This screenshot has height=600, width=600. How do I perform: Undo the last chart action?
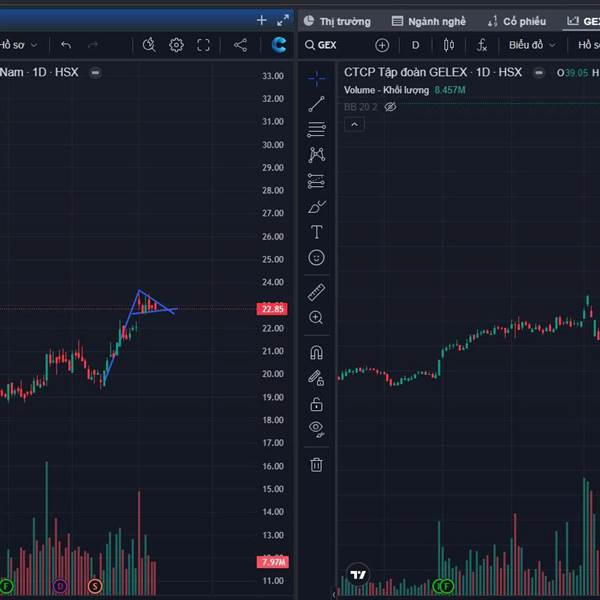point(66,45)
